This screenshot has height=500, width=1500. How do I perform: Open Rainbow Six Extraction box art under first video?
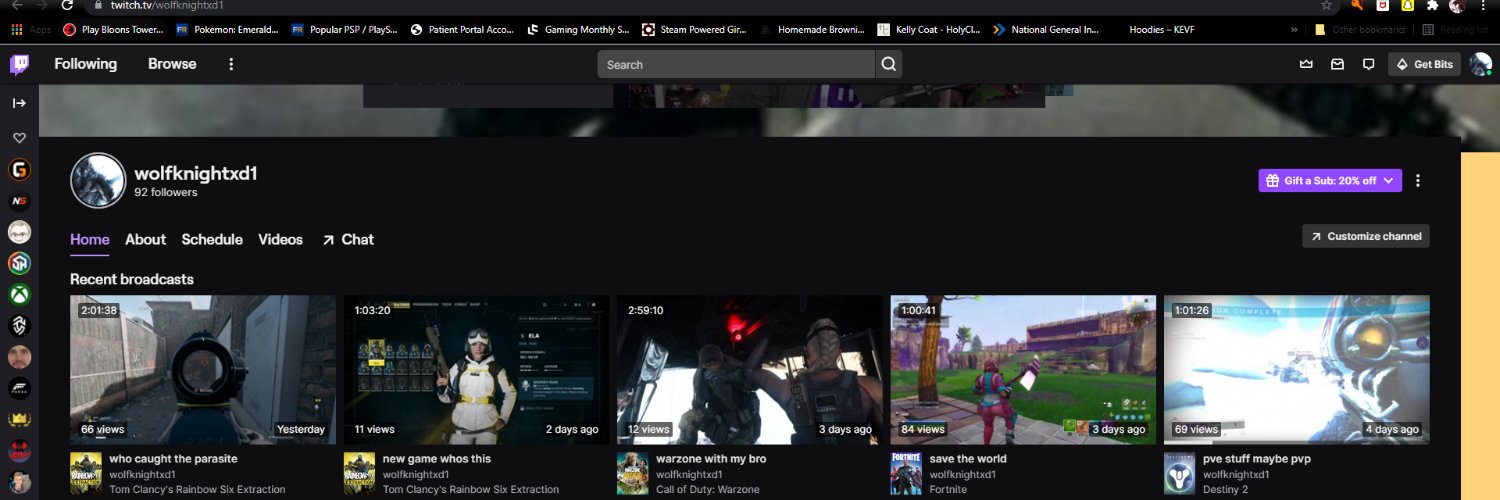(86, 474)
